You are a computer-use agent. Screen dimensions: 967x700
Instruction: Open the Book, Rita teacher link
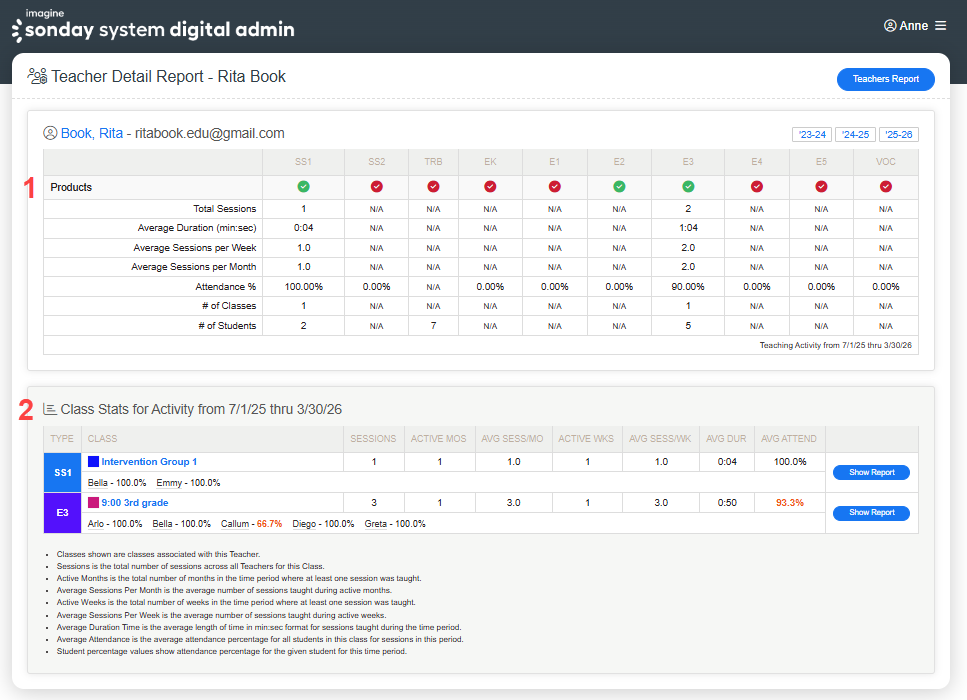[92, 133]
